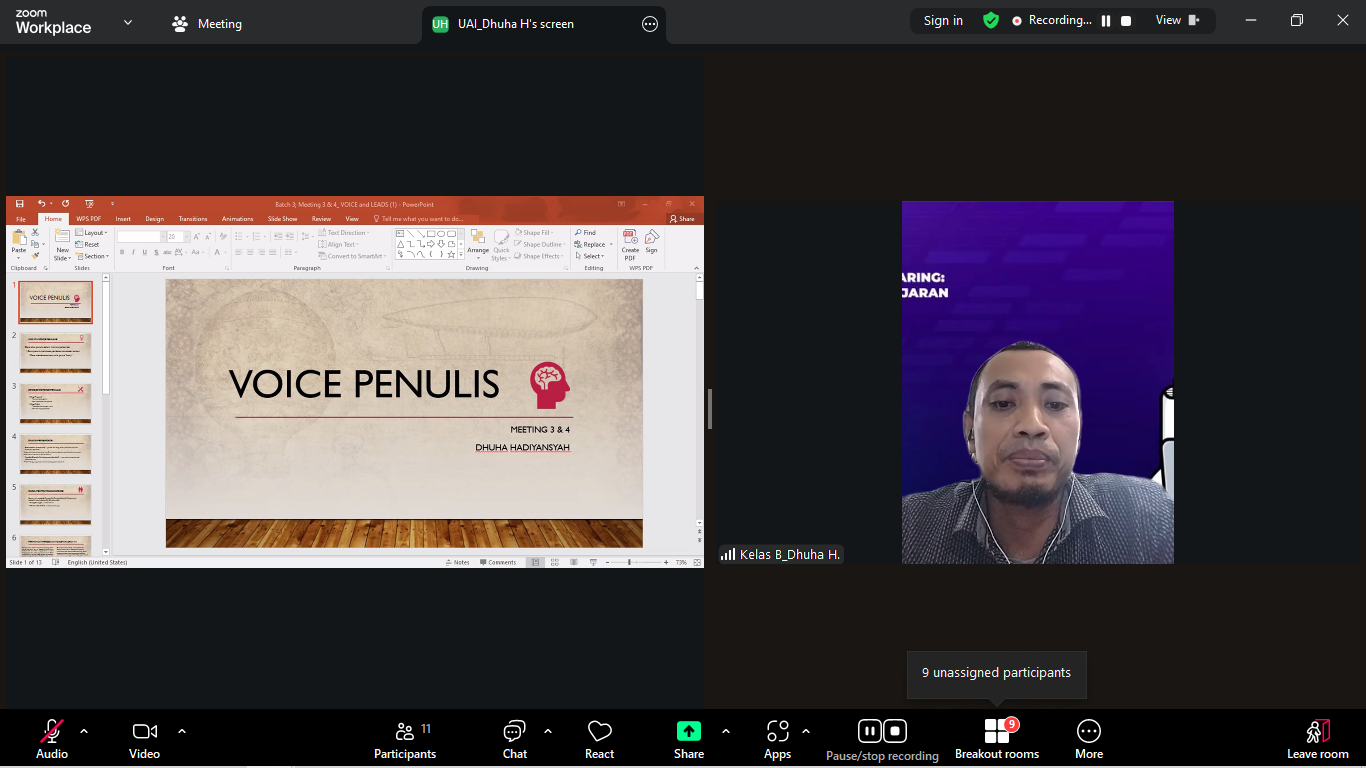This screenshot has width=1366, height=768.
Task: Click the green Share screen button
Action: (688, 739)
